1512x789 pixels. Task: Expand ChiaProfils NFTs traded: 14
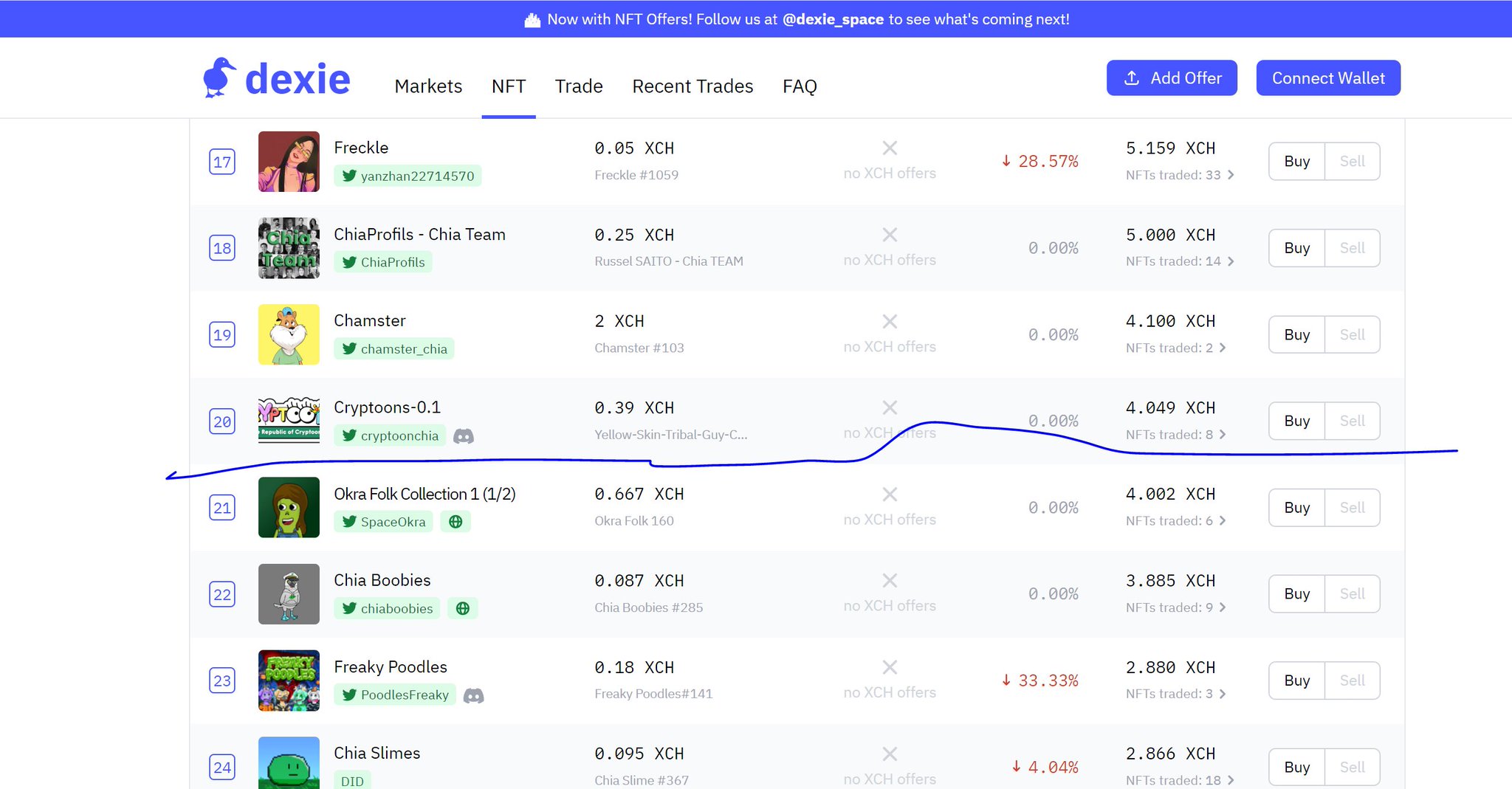tap(1180, 261)
